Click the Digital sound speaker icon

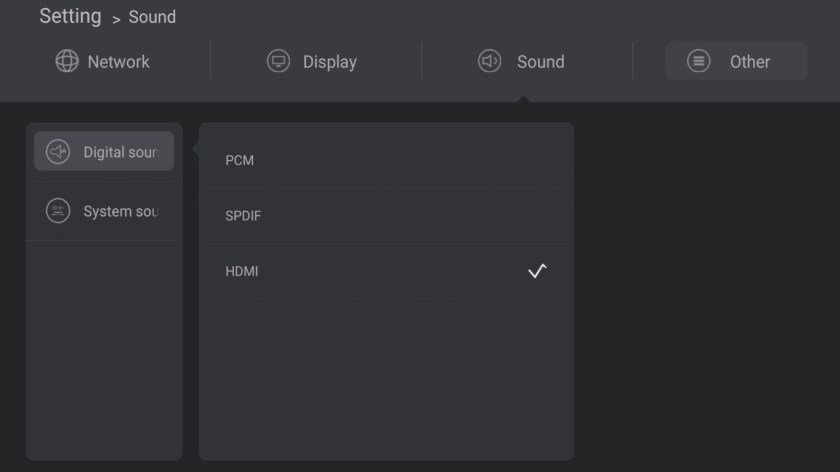click(x=58, y=152)
